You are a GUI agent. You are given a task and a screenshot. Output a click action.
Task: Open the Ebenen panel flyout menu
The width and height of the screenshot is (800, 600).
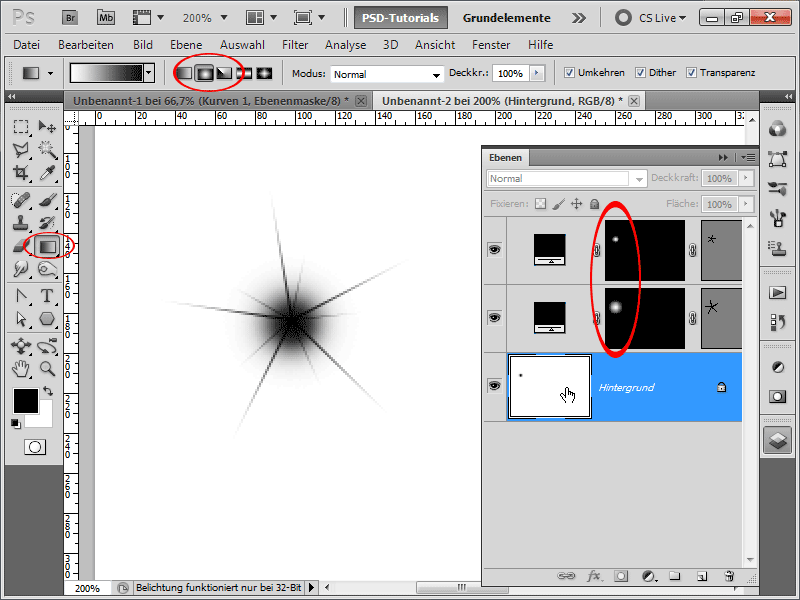[x=748, y=158]
